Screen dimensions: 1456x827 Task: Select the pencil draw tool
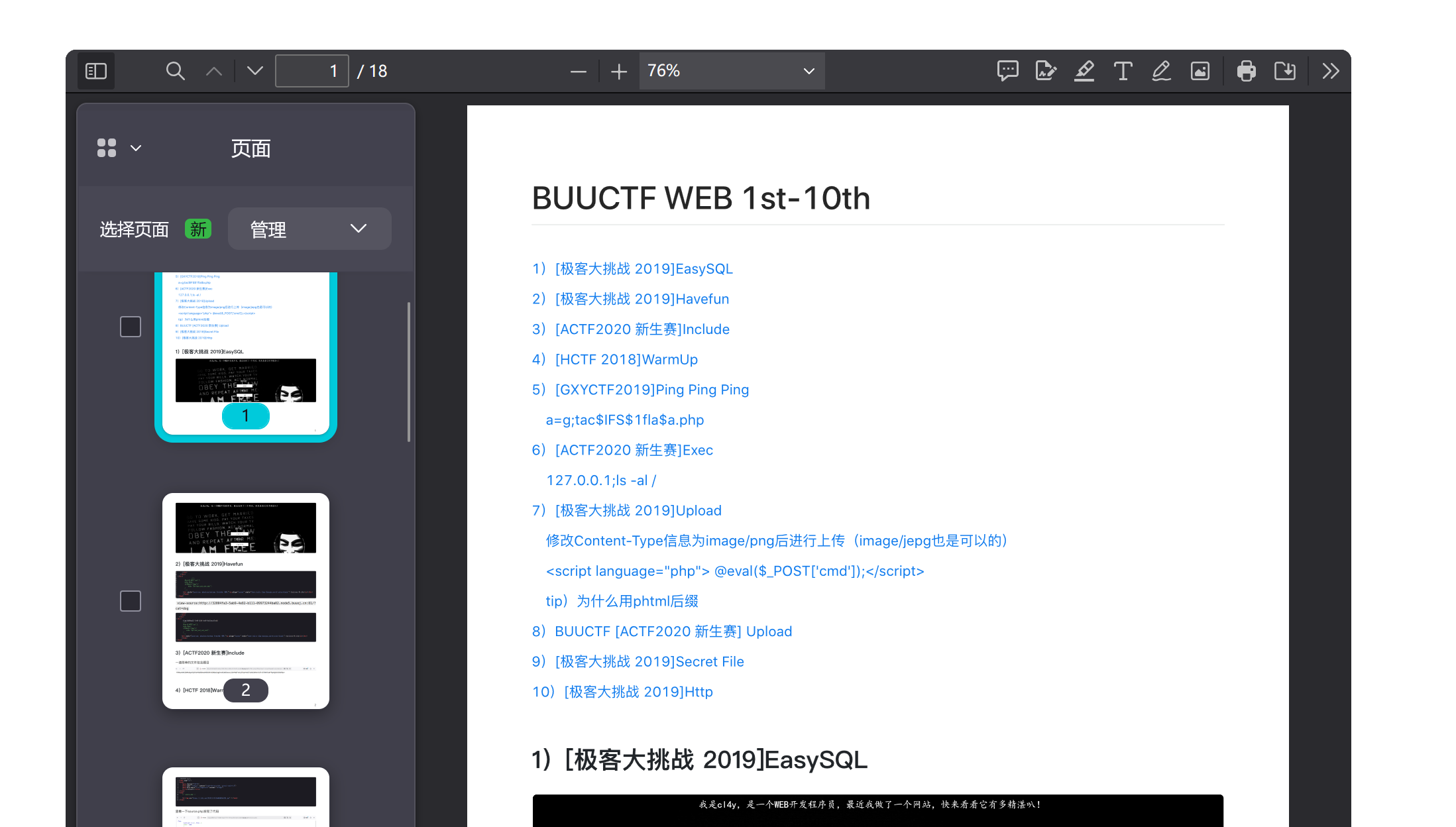(x=1161, y=71)
